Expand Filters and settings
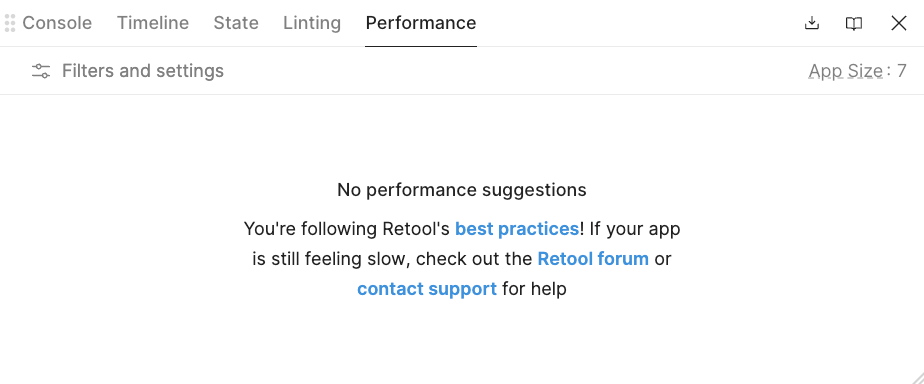The image size is (924, 384). point(127,71)
